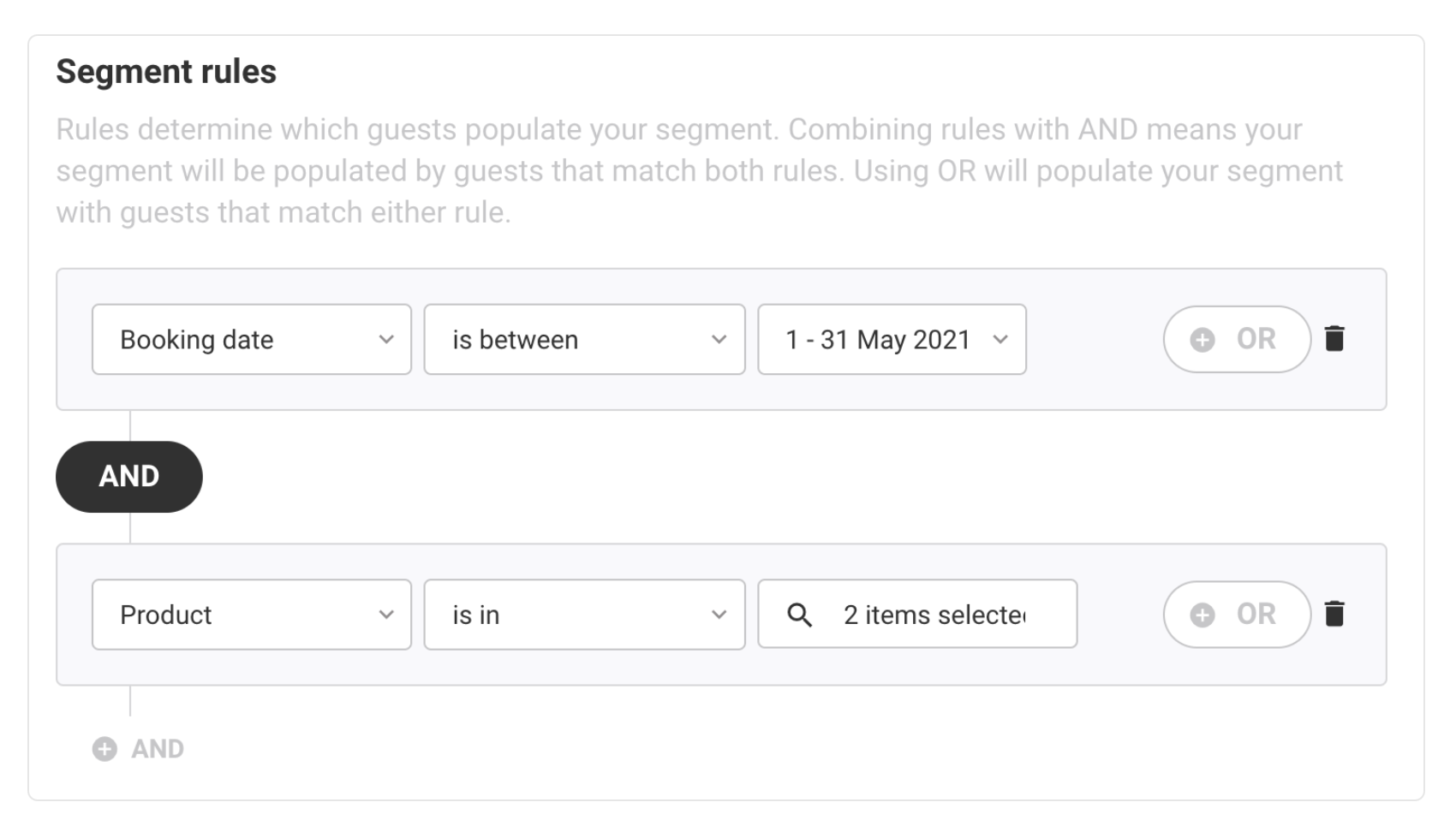Open the Product field dropdown
Screen dimensions: 1456x832
pos(252,615)
